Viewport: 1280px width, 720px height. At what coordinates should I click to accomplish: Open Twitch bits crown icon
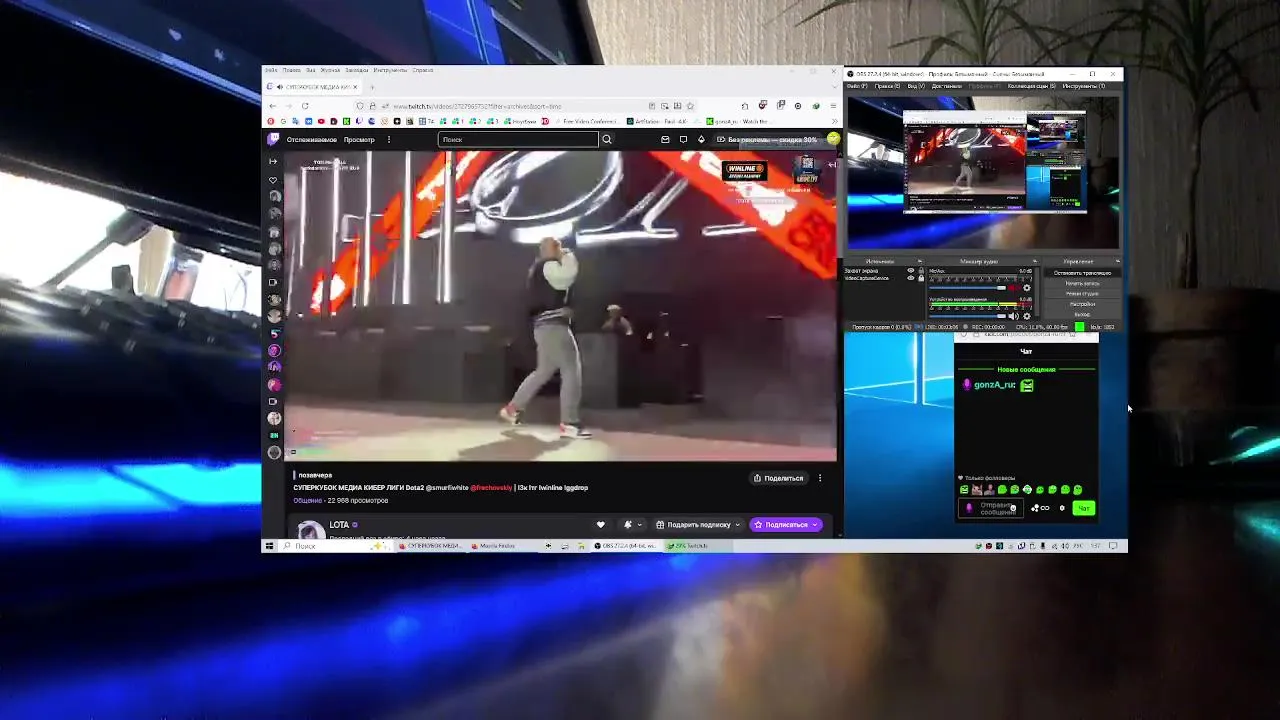pos(701,140)
